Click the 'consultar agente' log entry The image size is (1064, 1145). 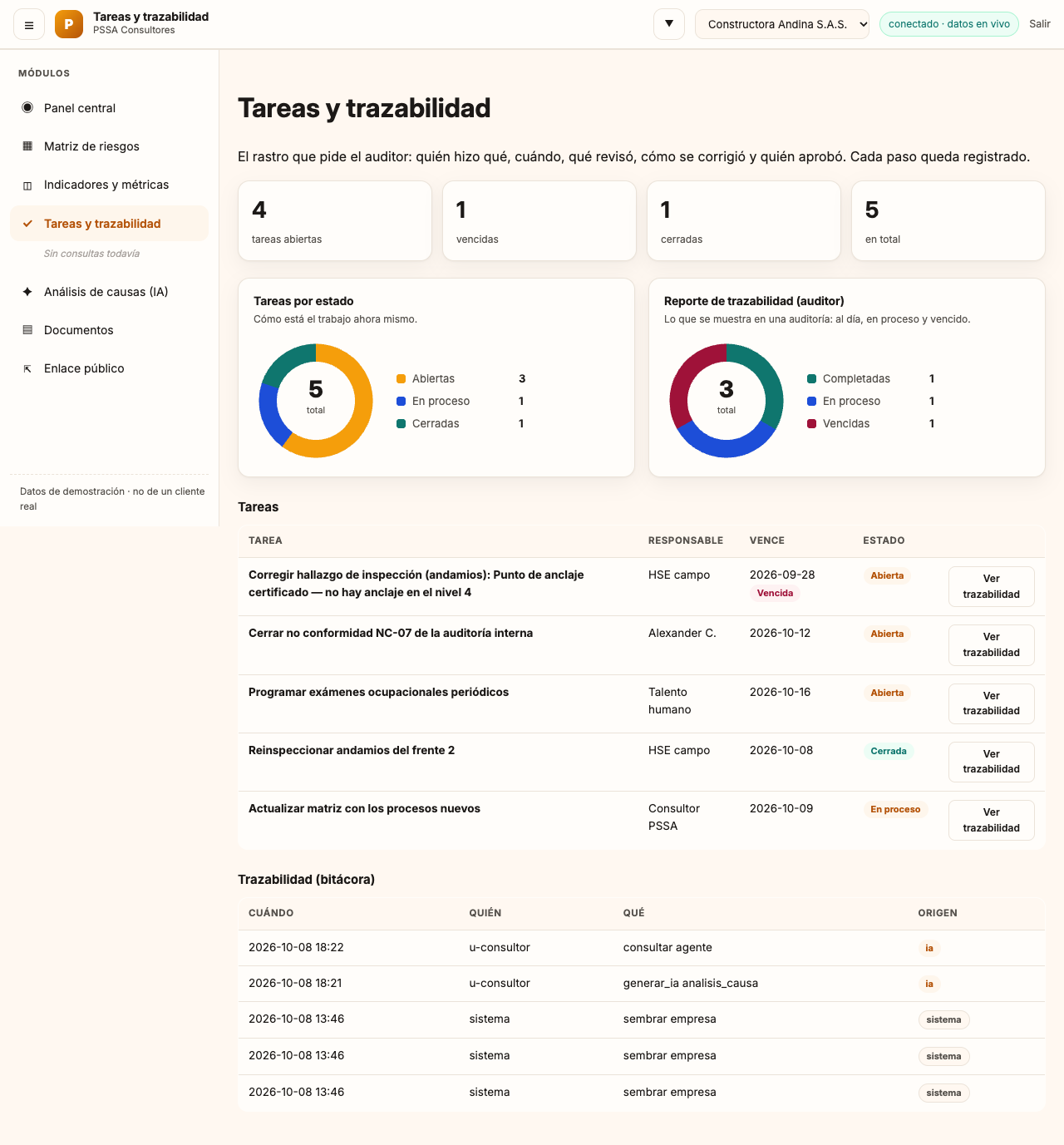(667, 947)
